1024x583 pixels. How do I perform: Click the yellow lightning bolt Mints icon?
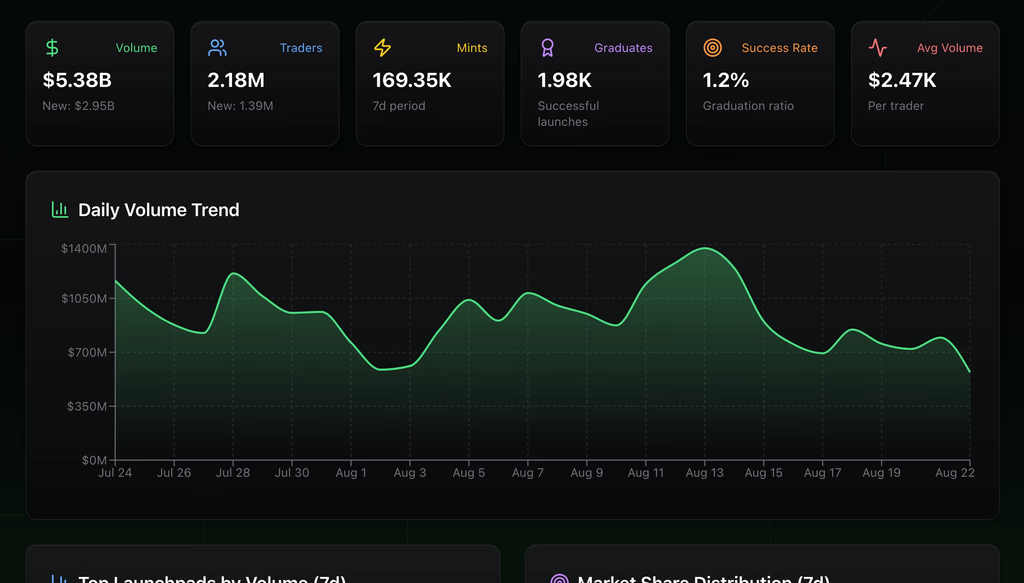tap(382, 48)
